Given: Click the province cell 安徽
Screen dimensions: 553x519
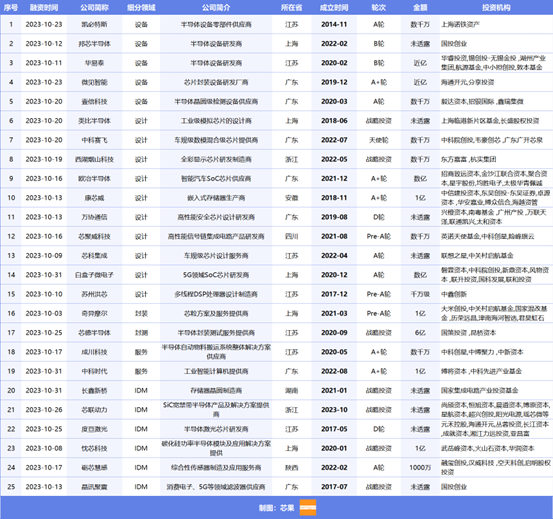Looking at the screenshot, I should (x=291, y=198).
